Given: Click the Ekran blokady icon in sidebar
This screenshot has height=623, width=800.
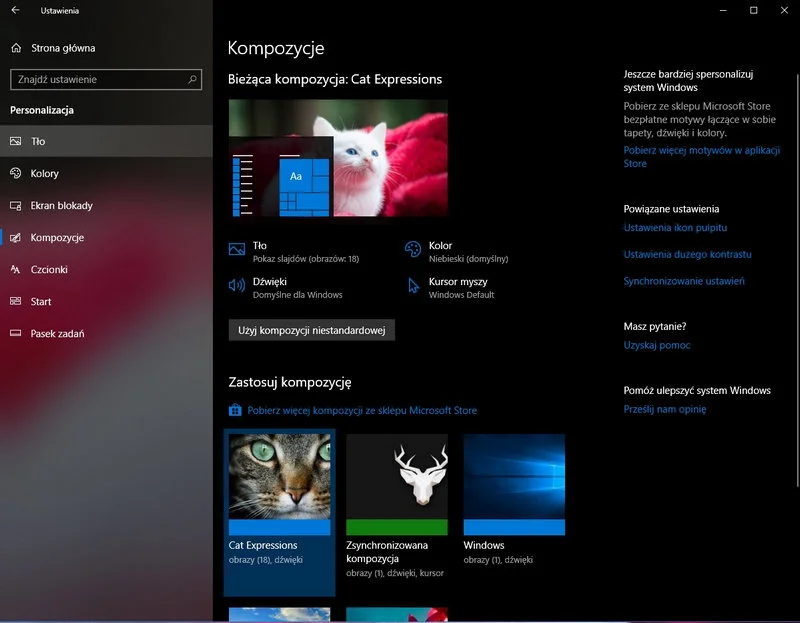Looking at the screenshot, I should [16, 206].
